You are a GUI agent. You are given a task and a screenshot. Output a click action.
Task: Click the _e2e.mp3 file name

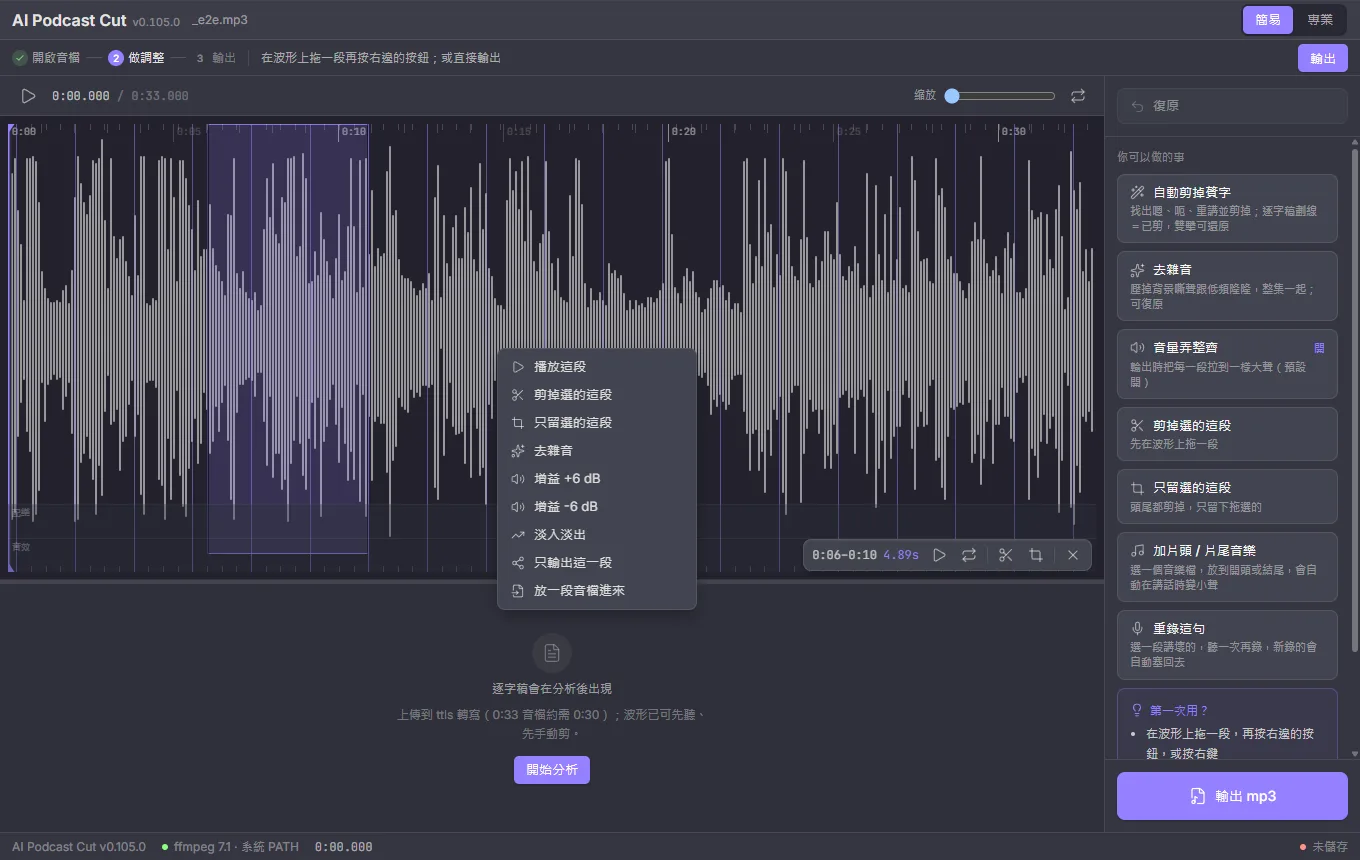click(220, 20)
